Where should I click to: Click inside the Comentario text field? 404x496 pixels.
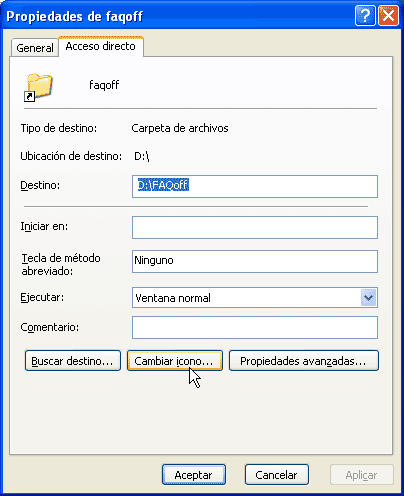point(255,327)
